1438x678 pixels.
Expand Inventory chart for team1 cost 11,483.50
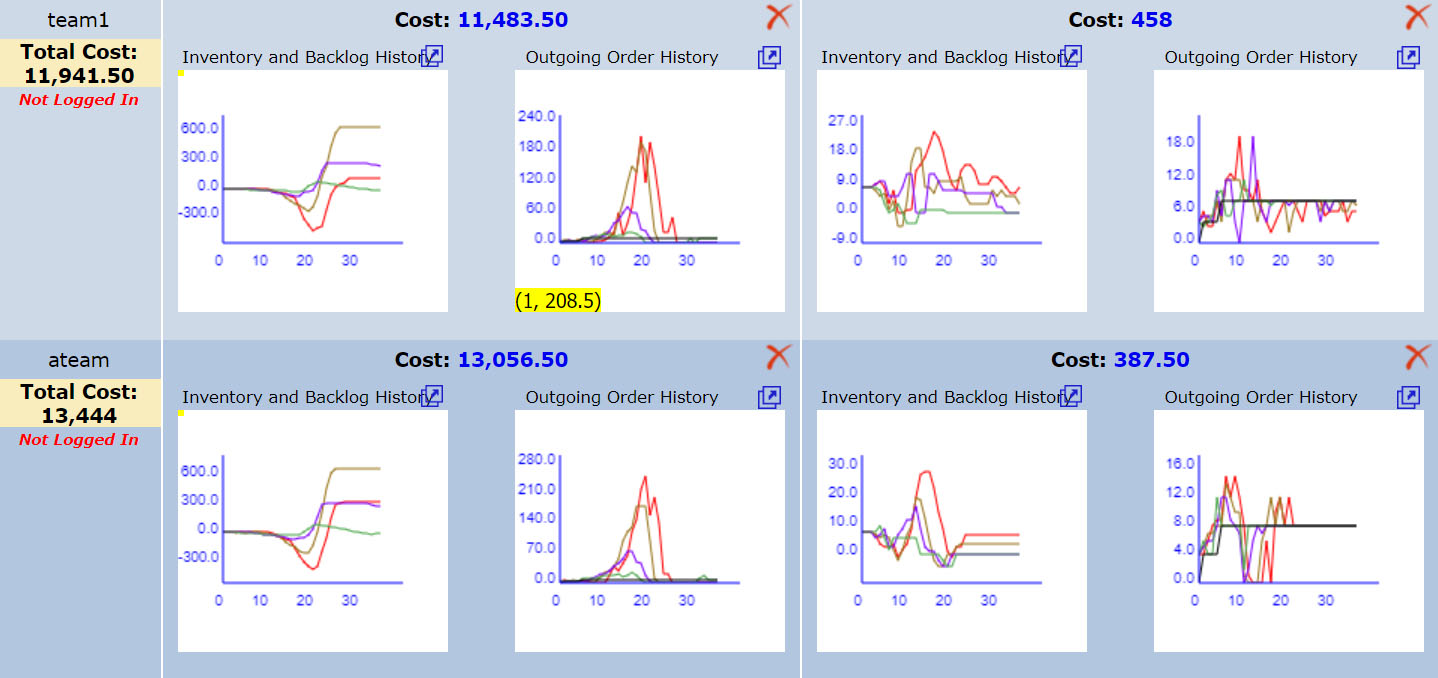pos(432,56)
